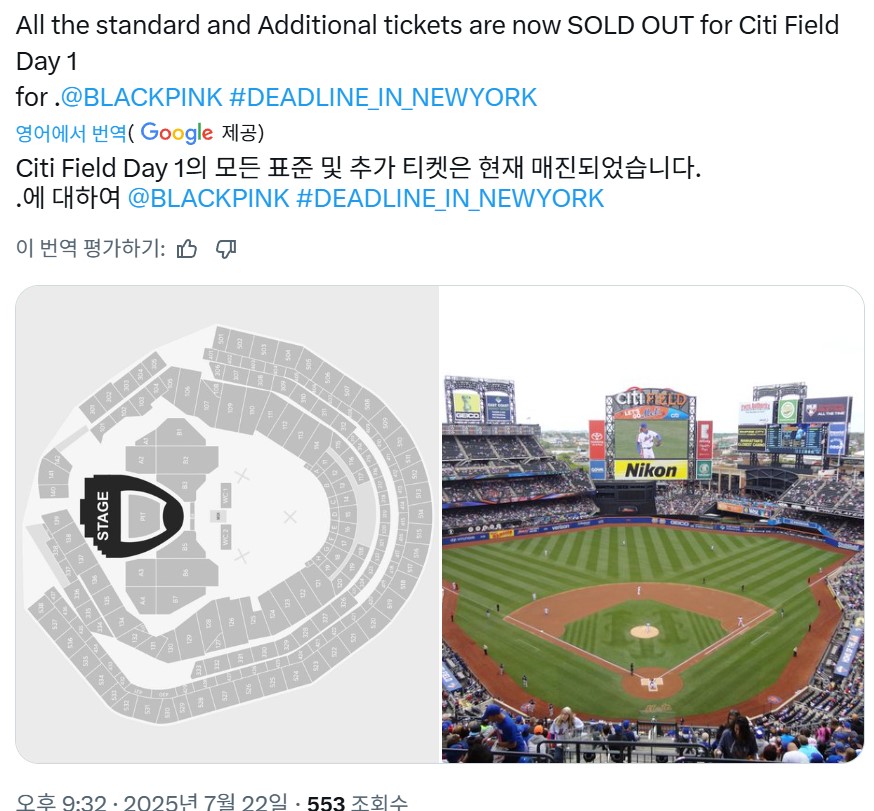
Task: Open the @BLACKPINK mention in original tweet
Action: point(142,97)
